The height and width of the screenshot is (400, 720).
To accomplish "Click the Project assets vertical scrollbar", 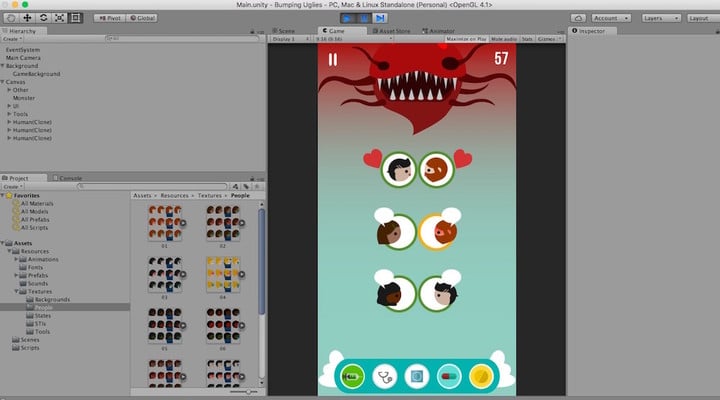I will 262,262.
